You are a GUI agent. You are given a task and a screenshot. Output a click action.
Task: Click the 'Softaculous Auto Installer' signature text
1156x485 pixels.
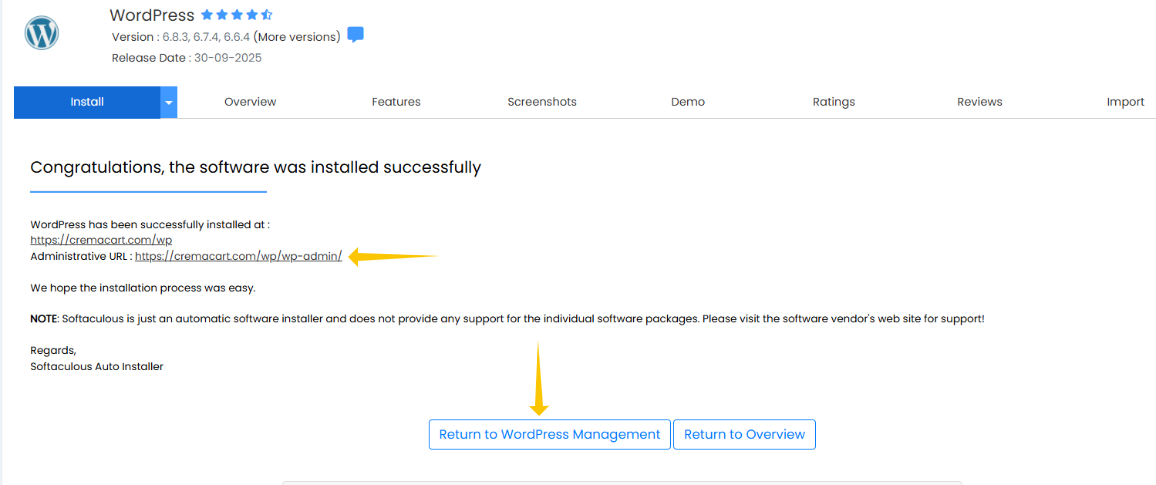tap(97, 366)
